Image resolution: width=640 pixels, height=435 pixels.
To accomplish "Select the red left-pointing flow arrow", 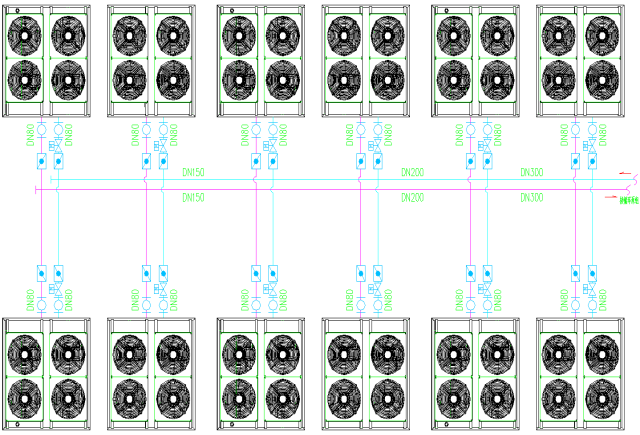I will click(x=625, y=173).
